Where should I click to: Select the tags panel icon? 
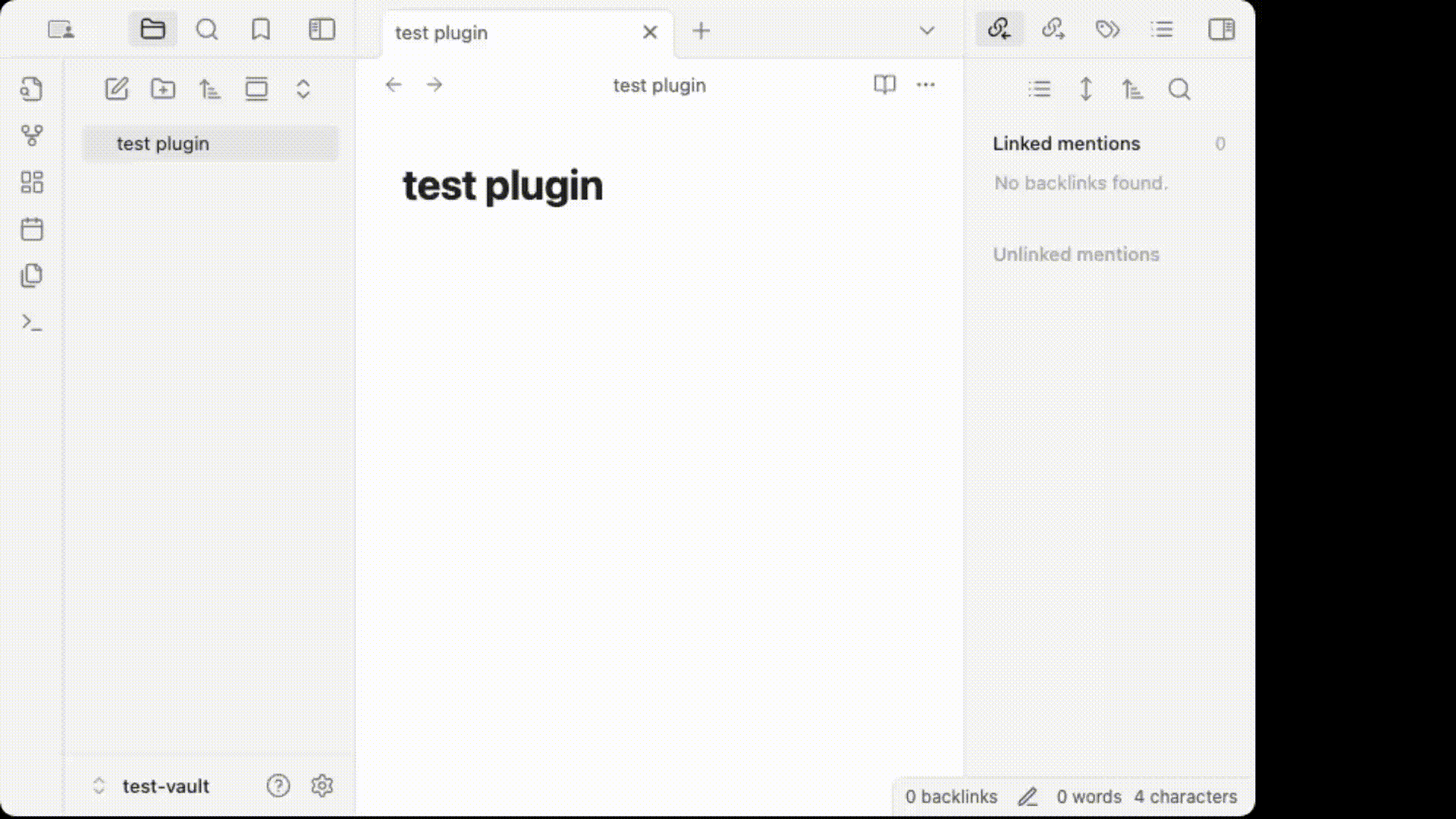1108,29
